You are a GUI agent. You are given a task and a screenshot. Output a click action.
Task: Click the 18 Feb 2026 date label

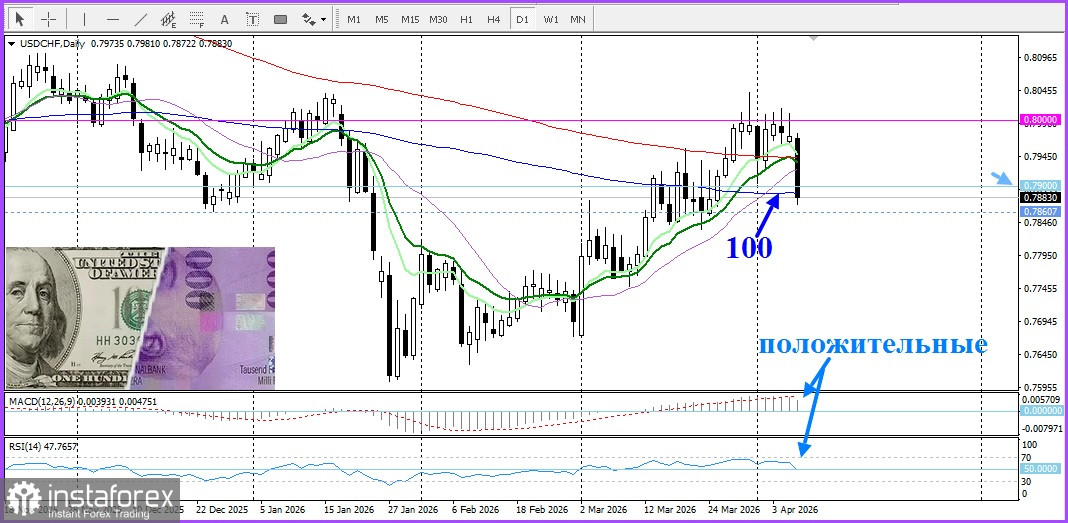tap(541, 509)
